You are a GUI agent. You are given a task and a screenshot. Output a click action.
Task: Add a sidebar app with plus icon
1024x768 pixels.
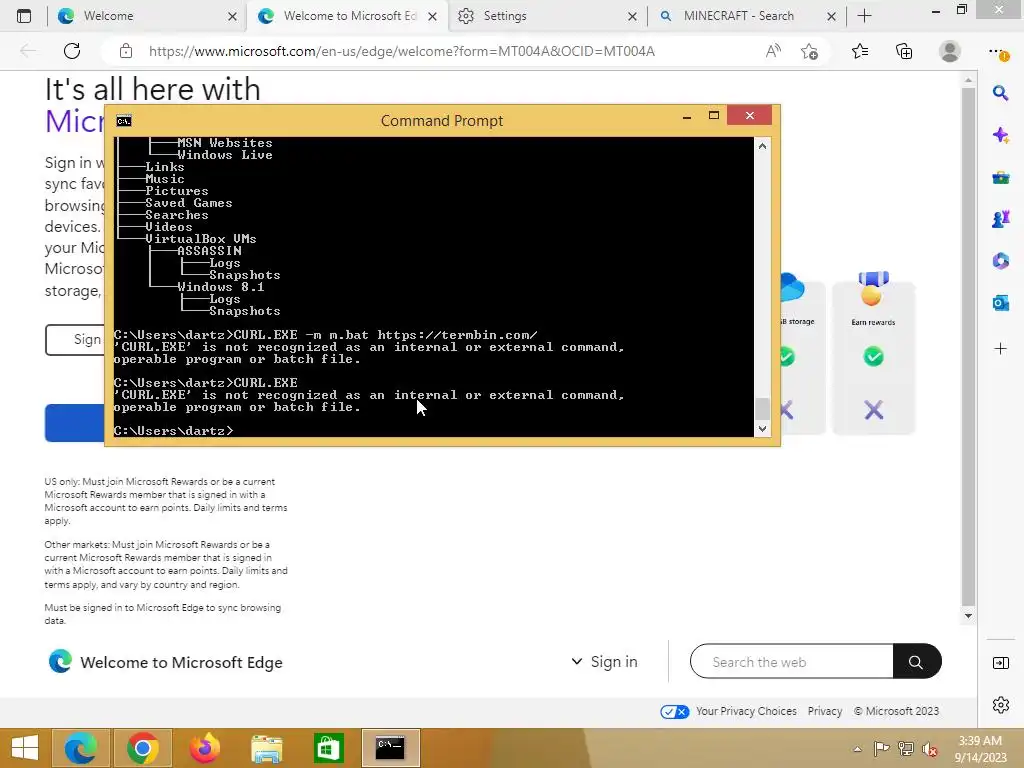click(x=1000, y=349)
